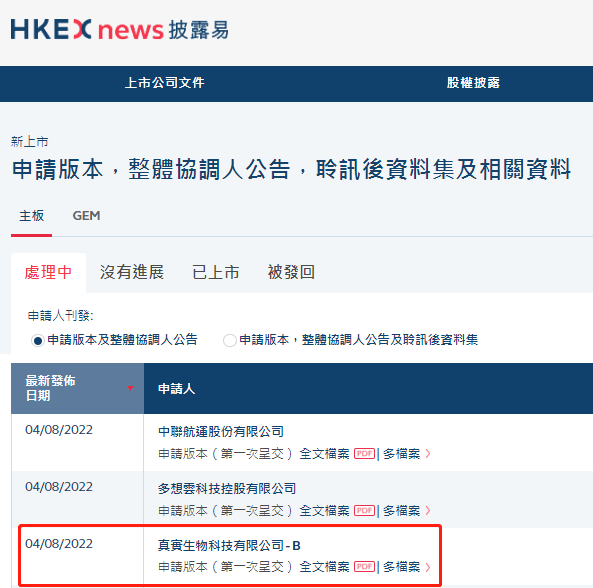The height and width of the screenshot is (588, 593).
Task: Open 上市公司文件 menu
Action: click(x=165, y=83)
